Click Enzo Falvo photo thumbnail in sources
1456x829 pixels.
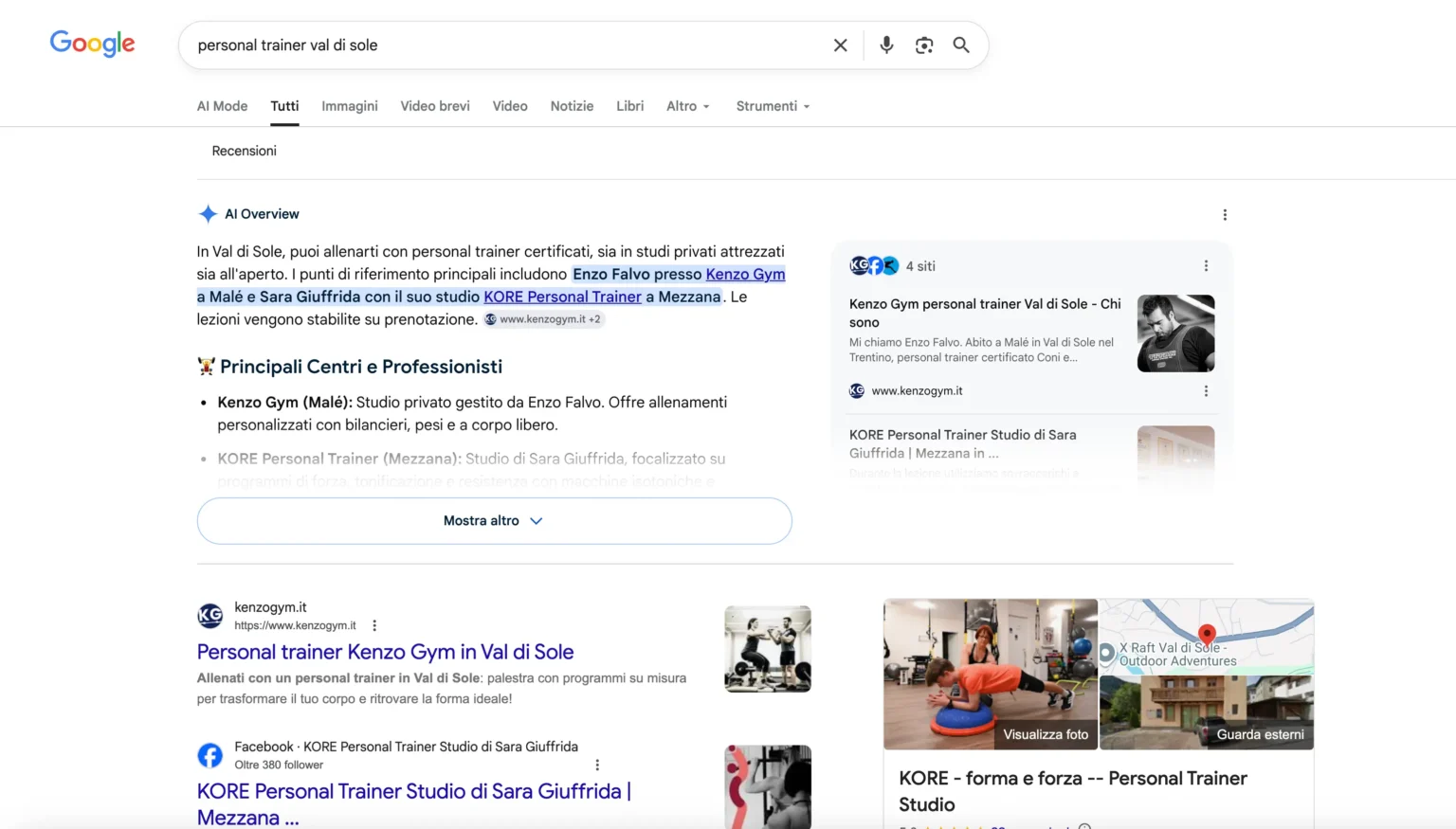point(1175,333)
